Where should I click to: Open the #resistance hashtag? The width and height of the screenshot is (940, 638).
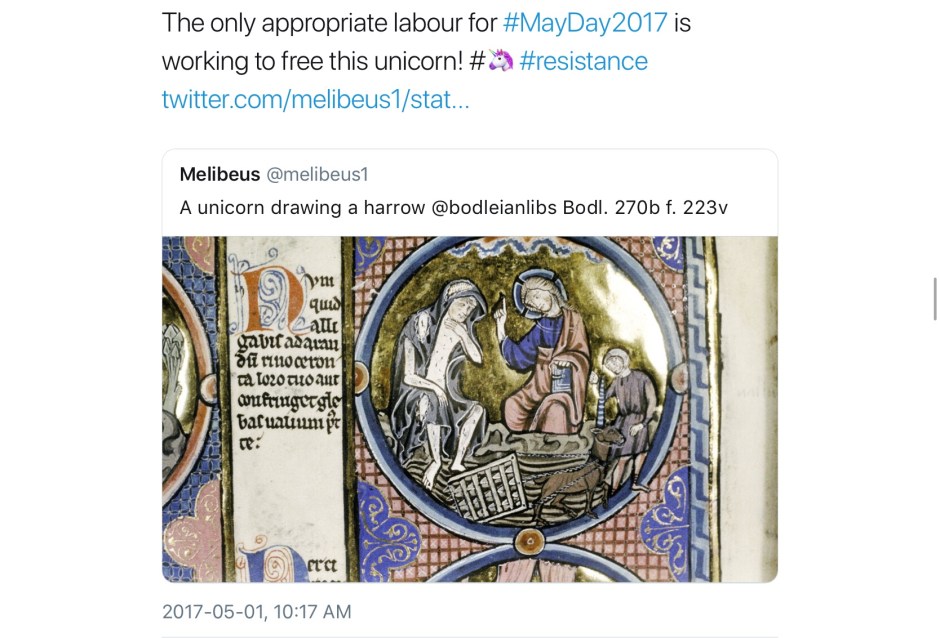(x=584, y=61)
